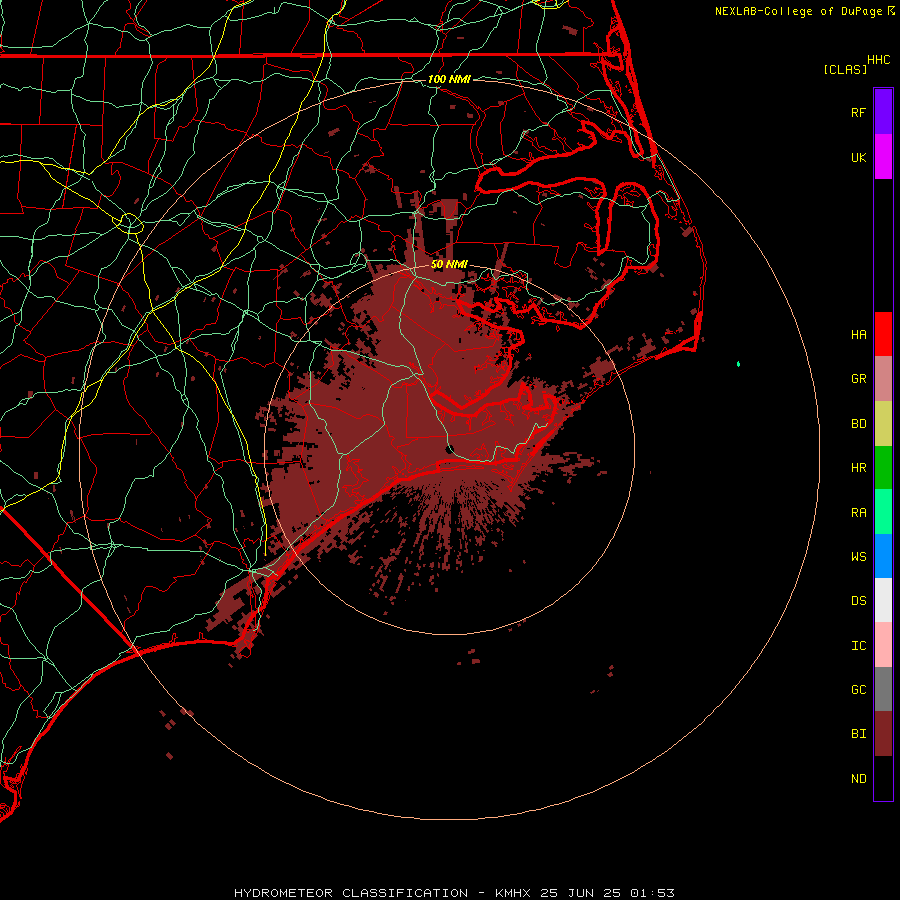900x900 pixels.
Task: Click the BD yellow legend swatch
Action: [883, 424]
